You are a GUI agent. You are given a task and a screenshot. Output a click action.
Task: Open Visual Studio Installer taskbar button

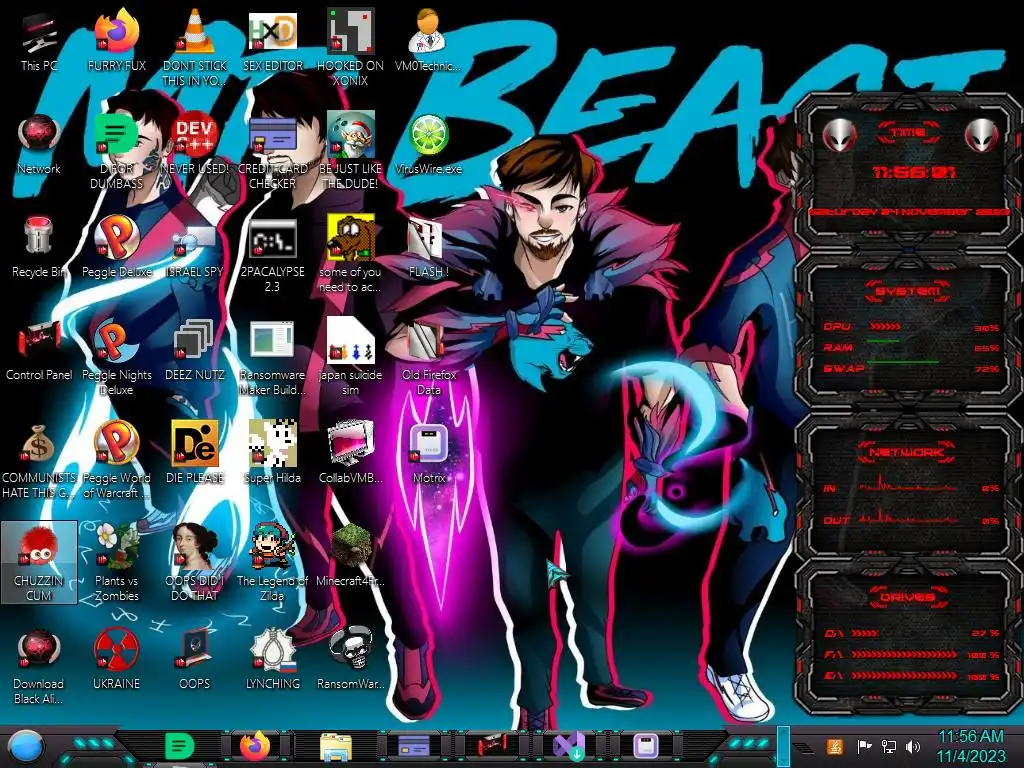(569, 746)
